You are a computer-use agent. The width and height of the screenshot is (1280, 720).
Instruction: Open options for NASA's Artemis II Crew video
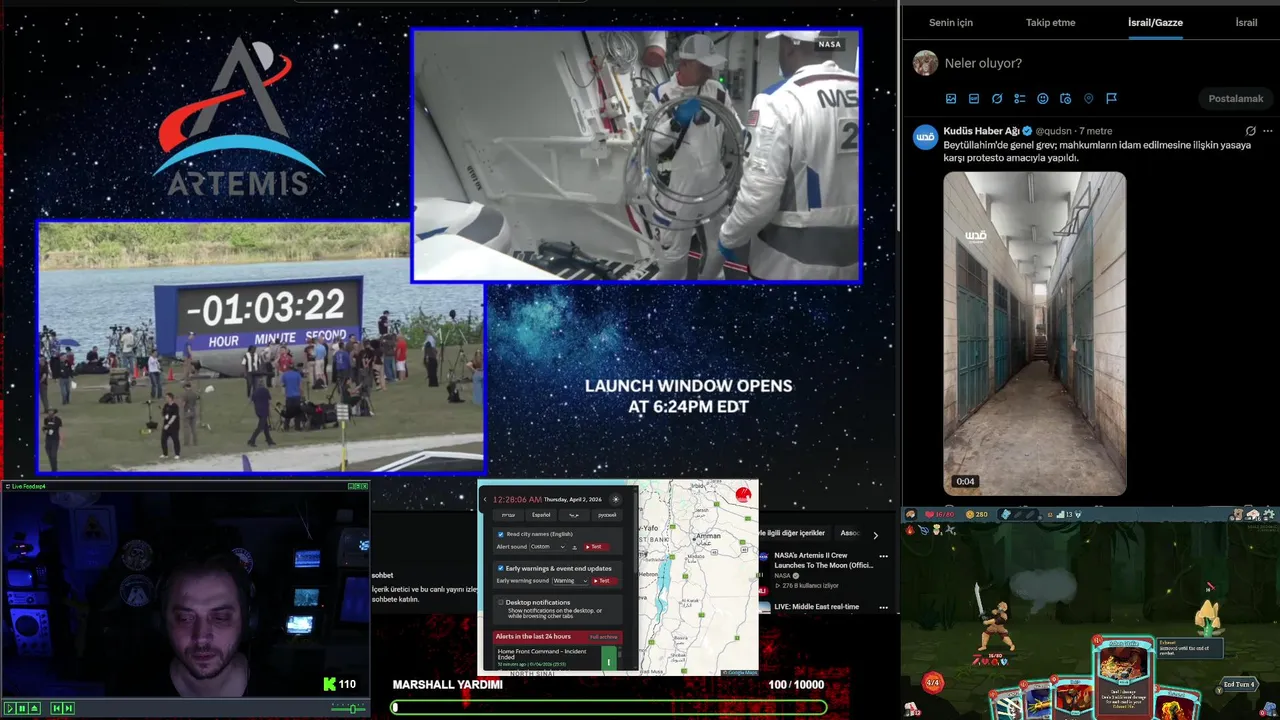coord(883,556)
